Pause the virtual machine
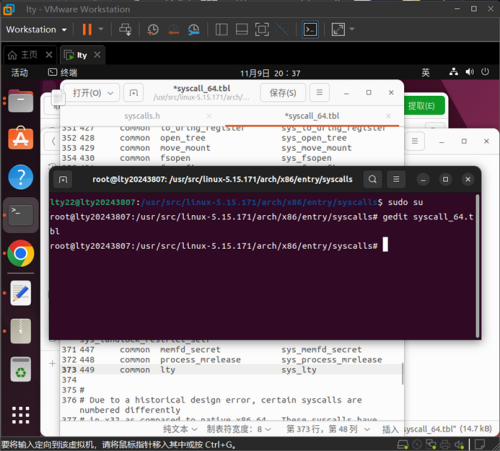500x451 pixels. (x=87, y=29)
